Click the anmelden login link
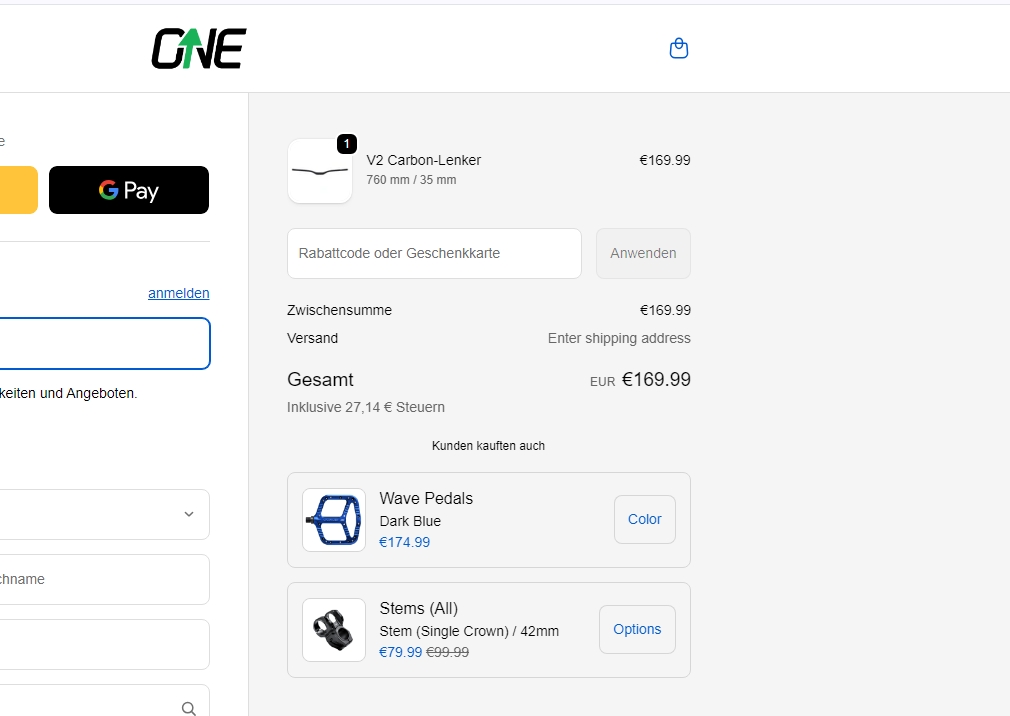 (178, 293)
